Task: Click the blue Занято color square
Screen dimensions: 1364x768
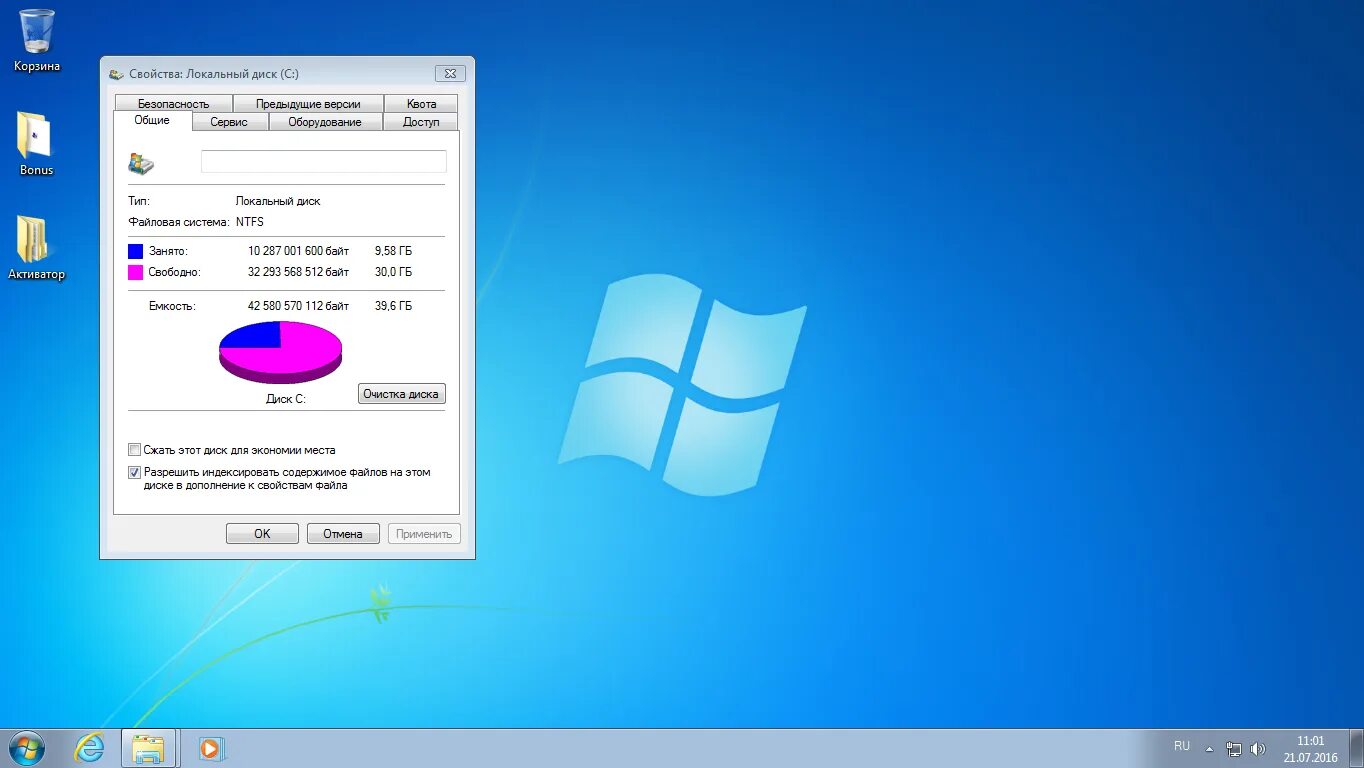Action: click(136, 251)
